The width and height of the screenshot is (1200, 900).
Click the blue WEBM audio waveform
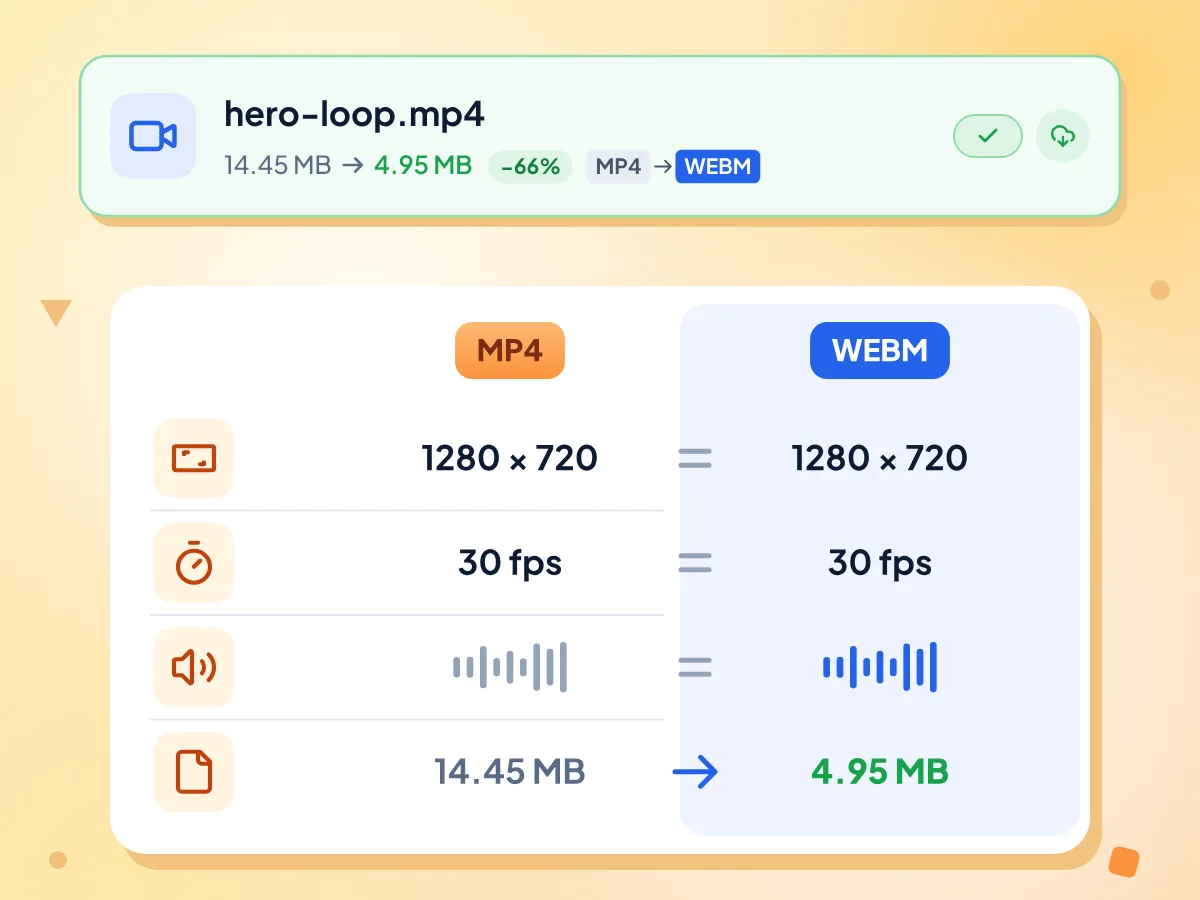[880, 667]
